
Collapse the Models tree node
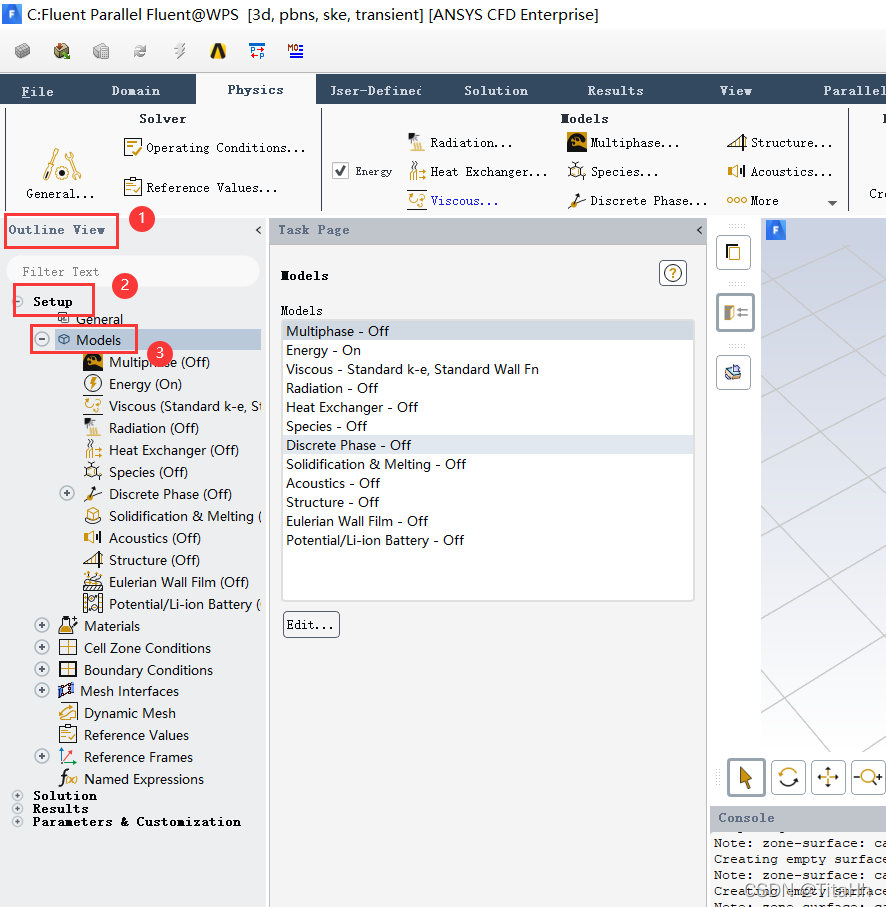(x=42, y=339)
